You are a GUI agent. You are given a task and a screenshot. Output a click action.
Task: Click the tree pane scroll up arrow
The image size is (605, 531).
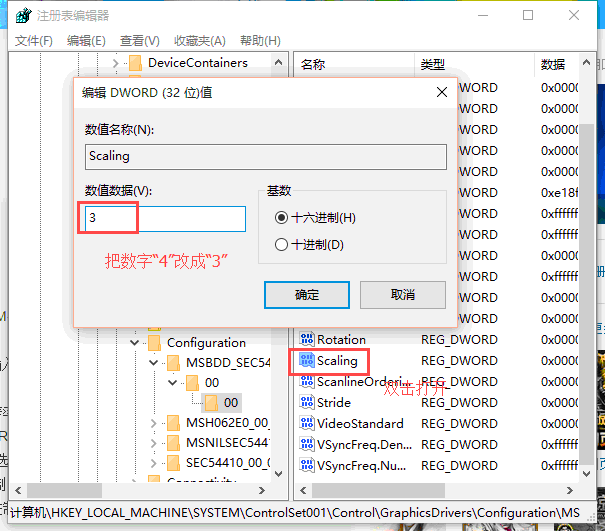point(278,62)
